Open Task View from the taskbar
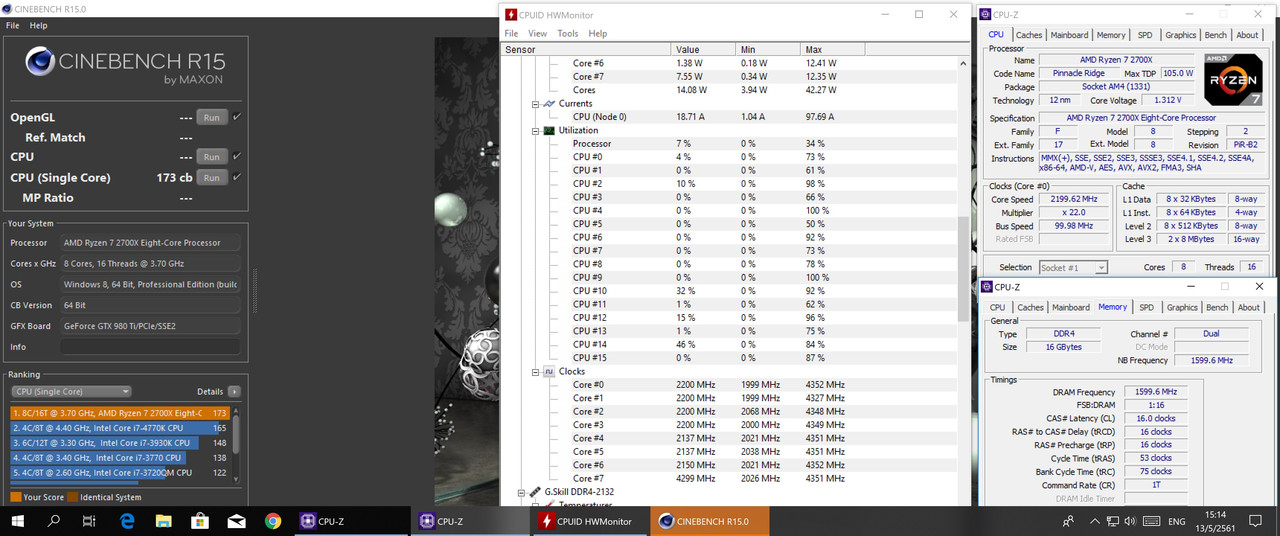The image size is (1280, 536). [x=90, y=521]
